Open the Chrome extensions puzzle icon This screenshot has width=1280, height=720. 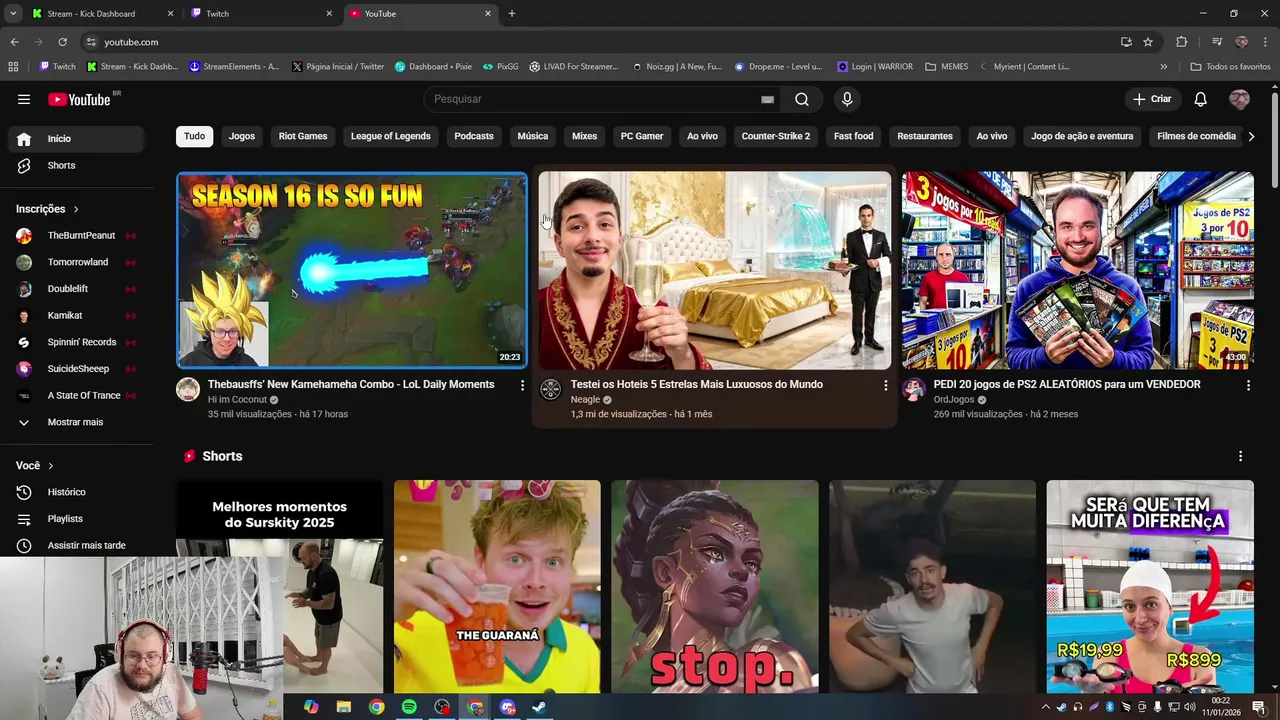click(1182, 42)
